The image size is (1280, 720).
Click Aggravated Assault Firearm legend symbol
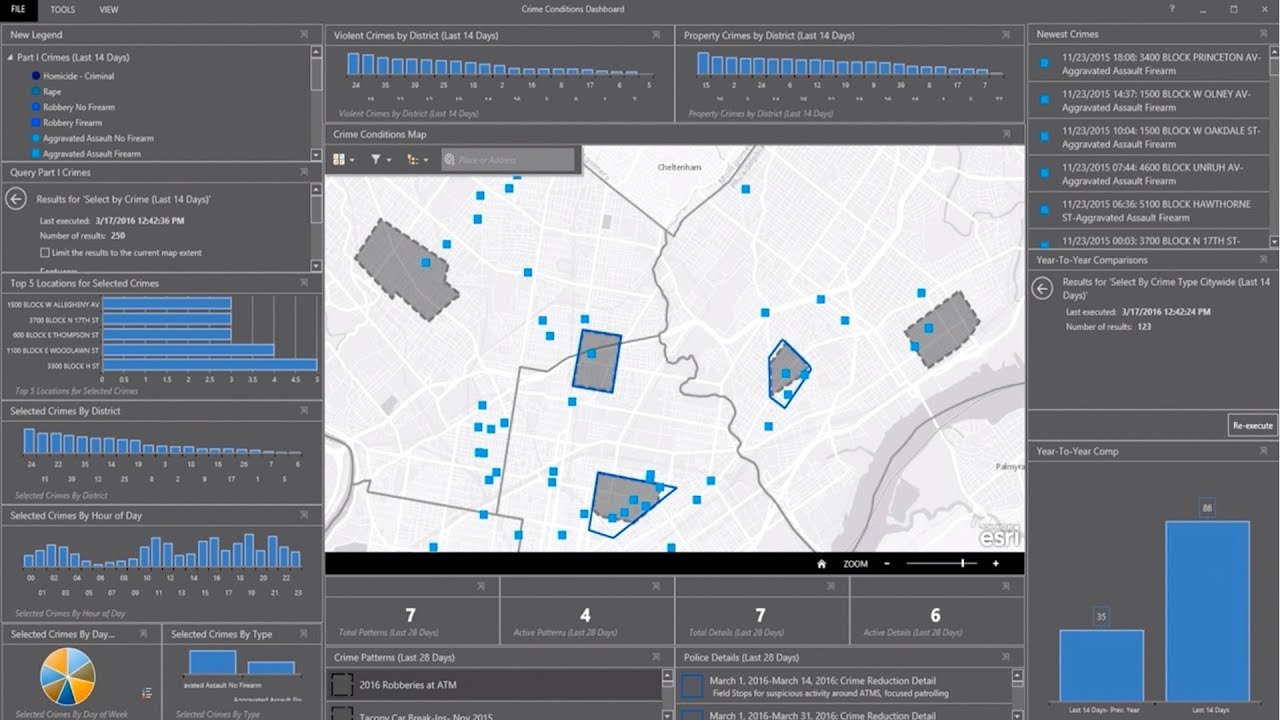pos(36,154)
